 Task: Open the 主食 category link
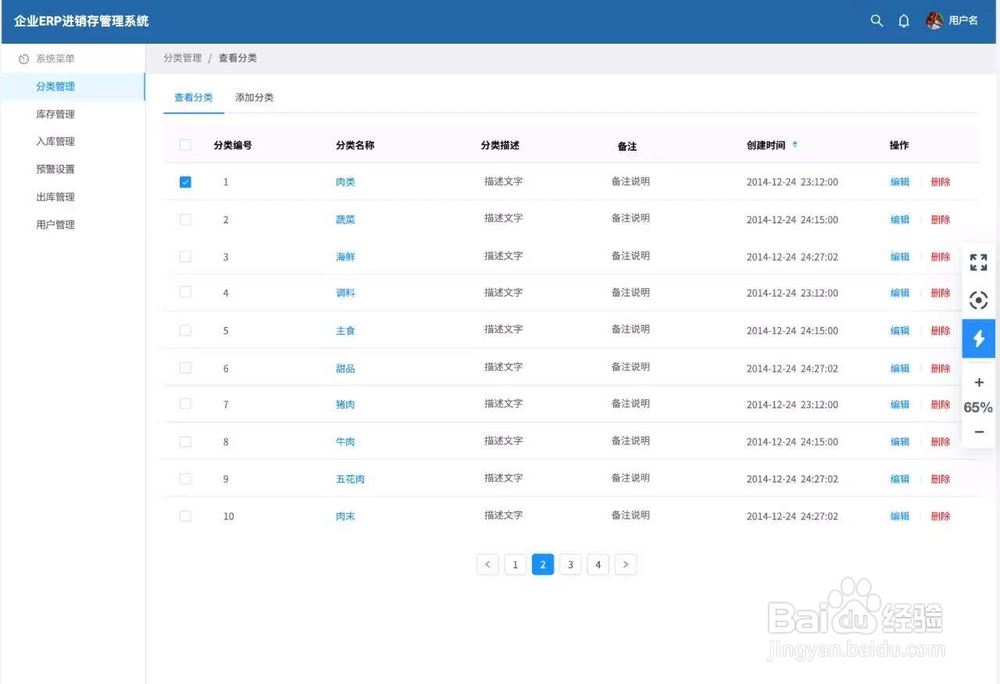click(x=345, y=331)
